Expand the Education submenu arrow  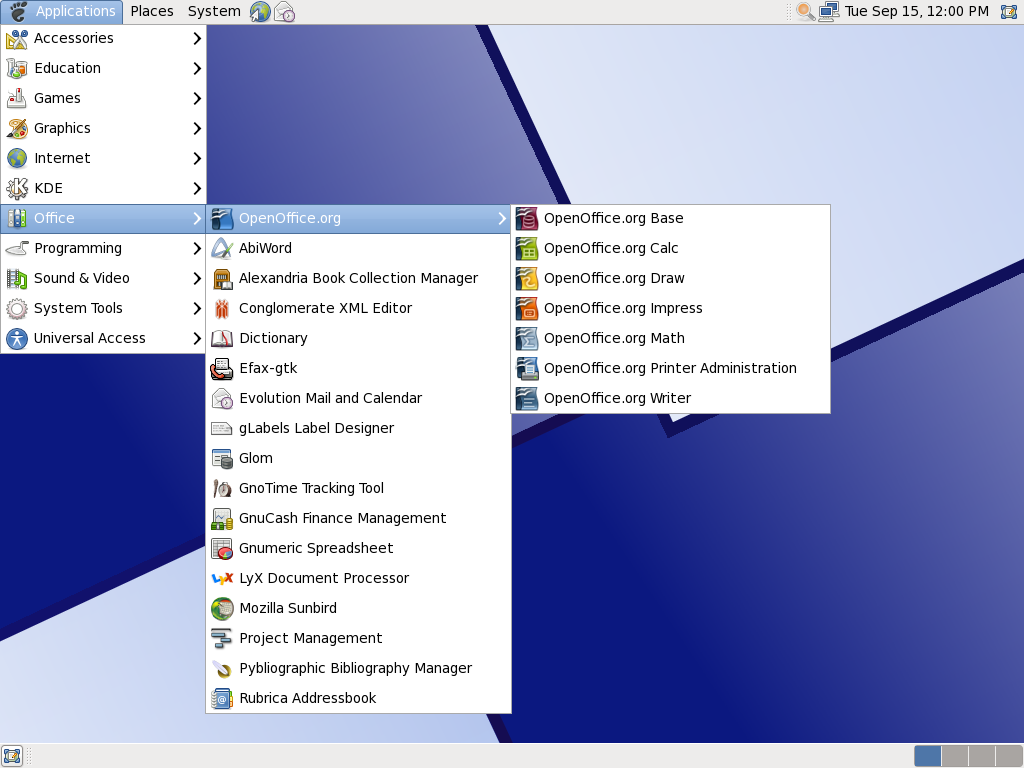coord(197,69)
